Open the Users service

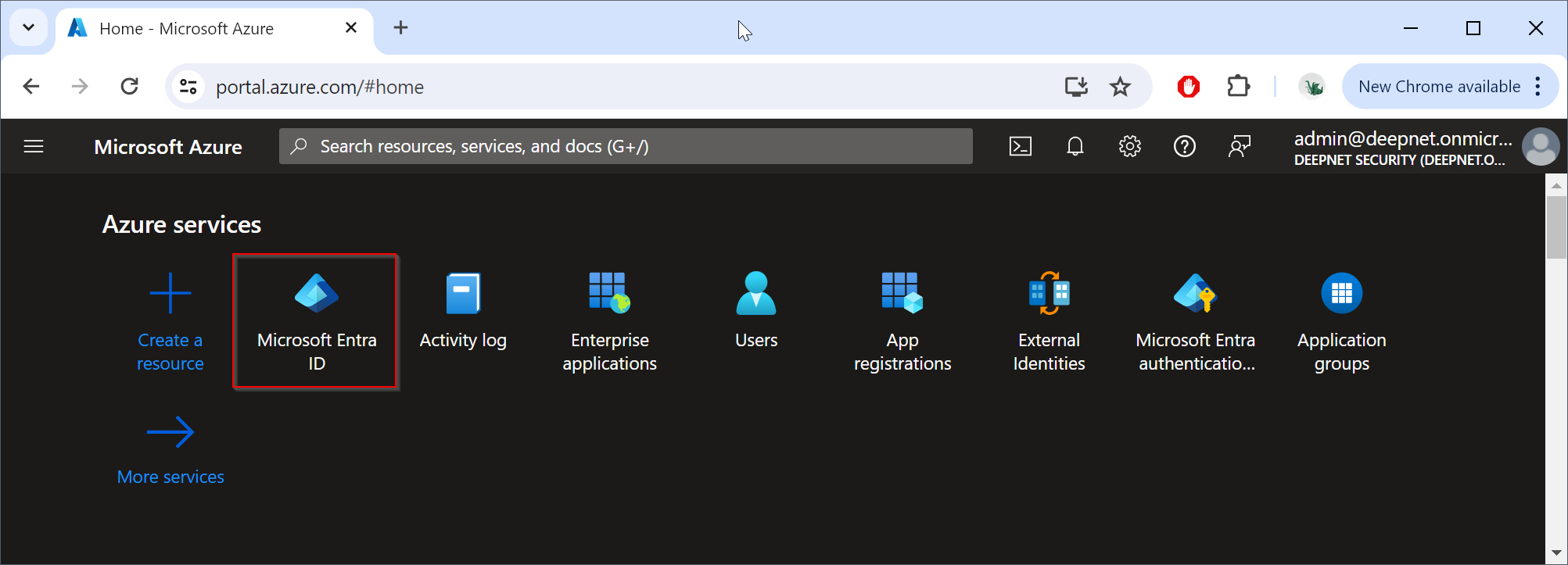[x=755, y=311]
